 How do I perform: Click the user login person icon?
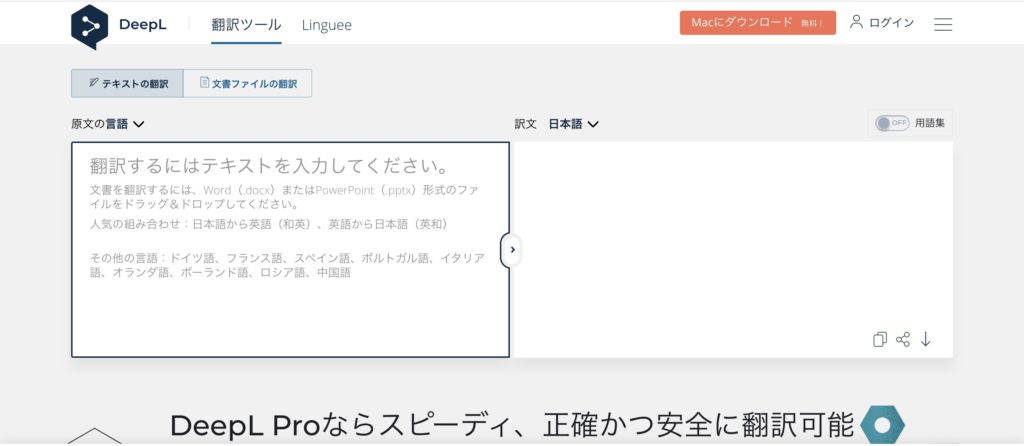click(x=856, y=22)
